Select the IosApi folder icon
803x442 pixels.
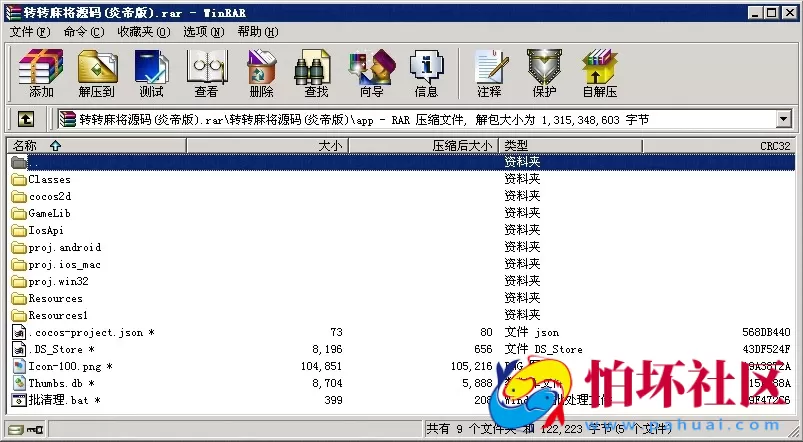tap(19, 230)
